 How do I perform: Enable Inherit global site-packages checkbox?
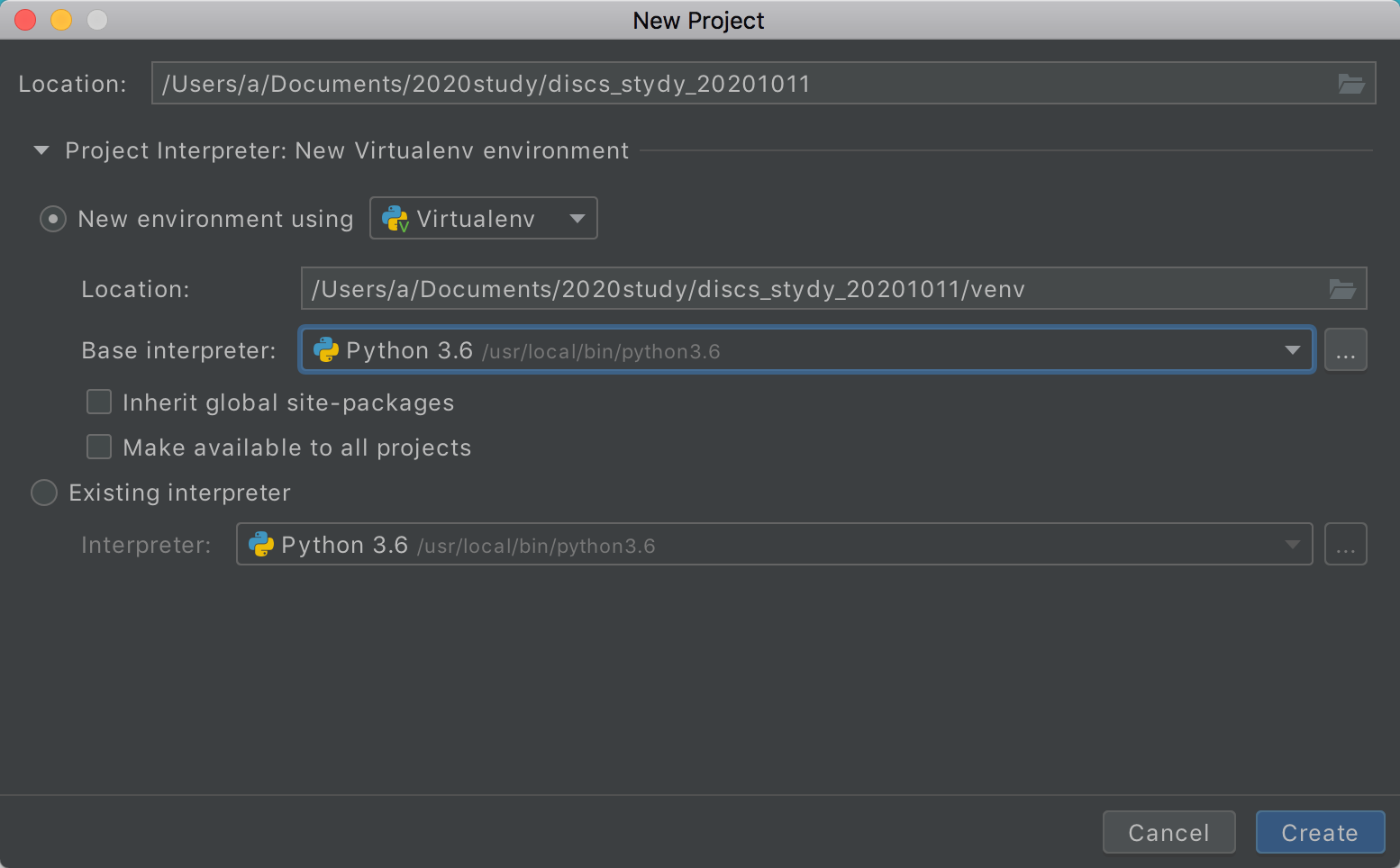(x=99, y=402)
